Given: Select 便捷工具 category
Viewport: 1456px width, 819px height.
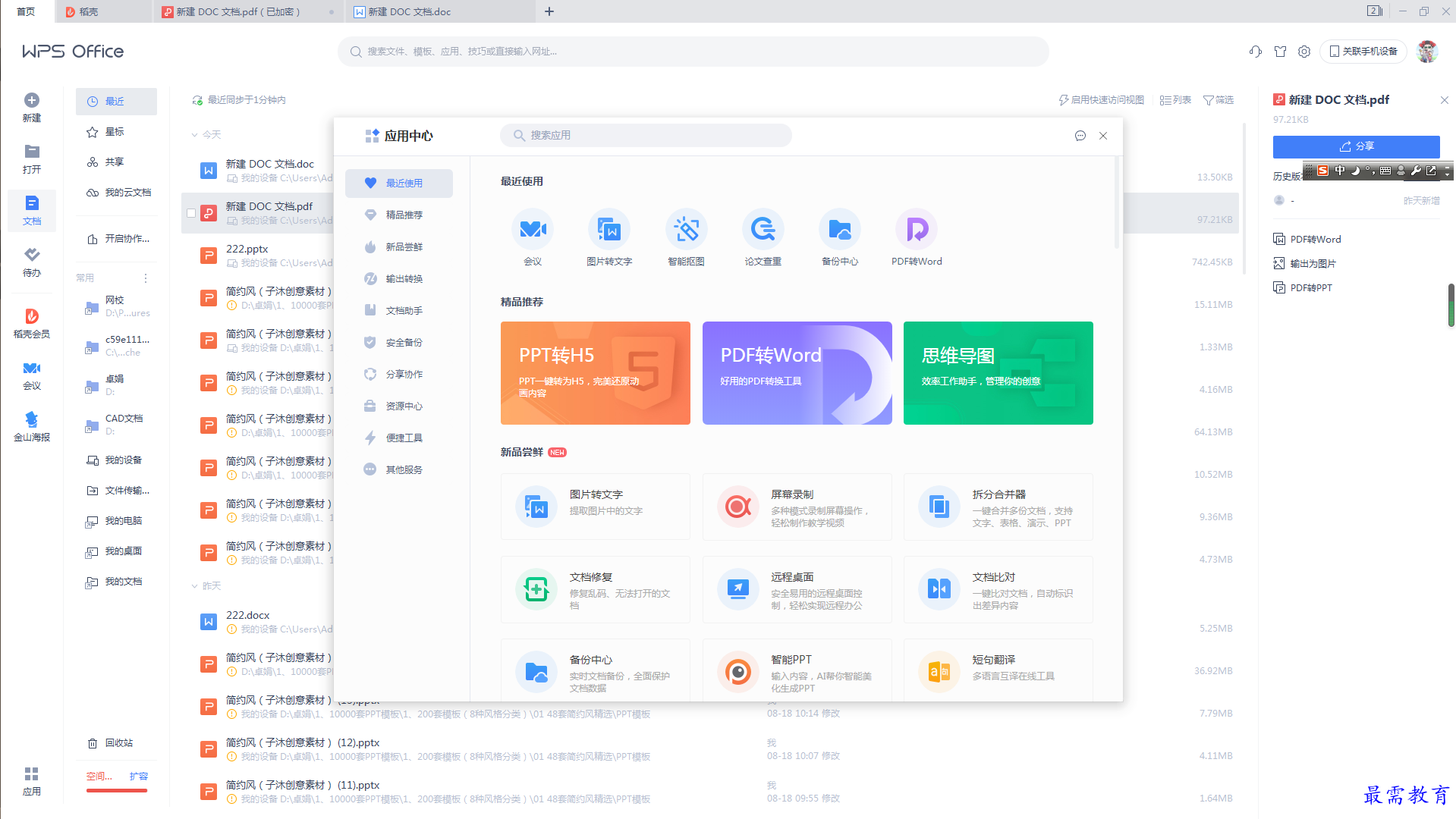Looking at the screenshot, I should [x=399, y=438].
